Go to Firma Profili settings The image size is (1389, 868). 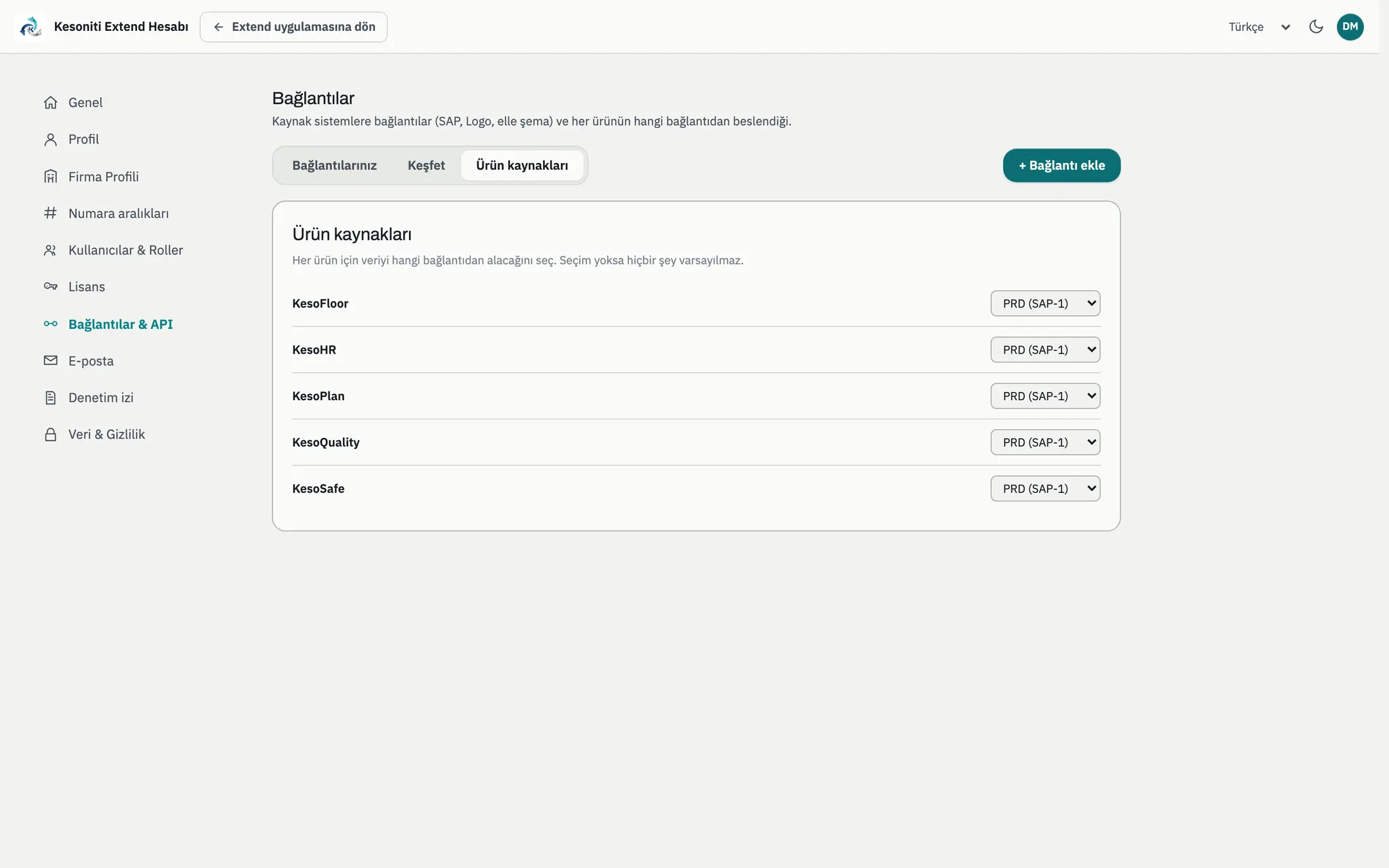[104, 177]
